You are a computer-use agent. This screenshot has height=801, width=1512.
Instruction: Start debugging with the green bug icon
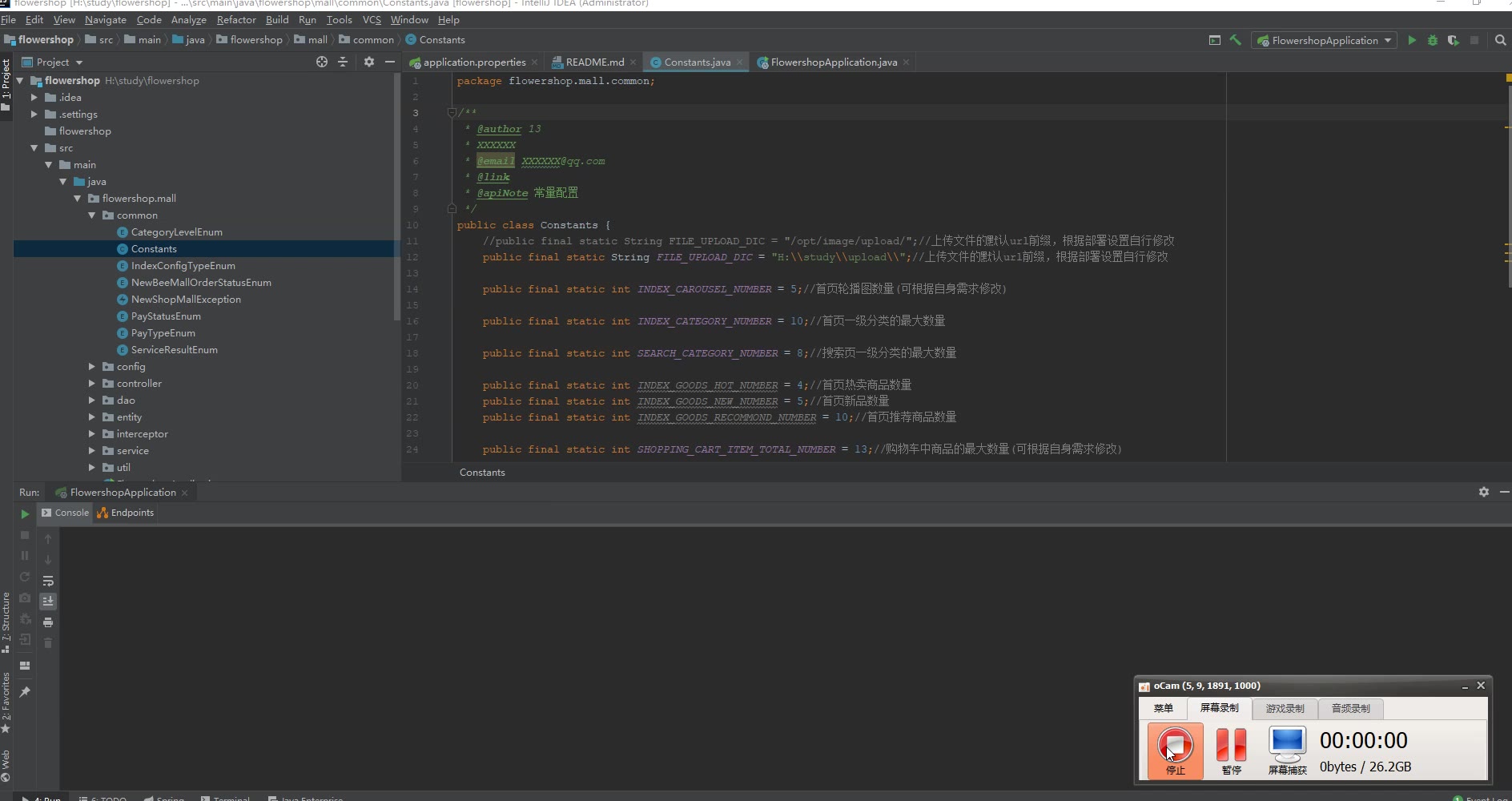[x=1433, y=40]
